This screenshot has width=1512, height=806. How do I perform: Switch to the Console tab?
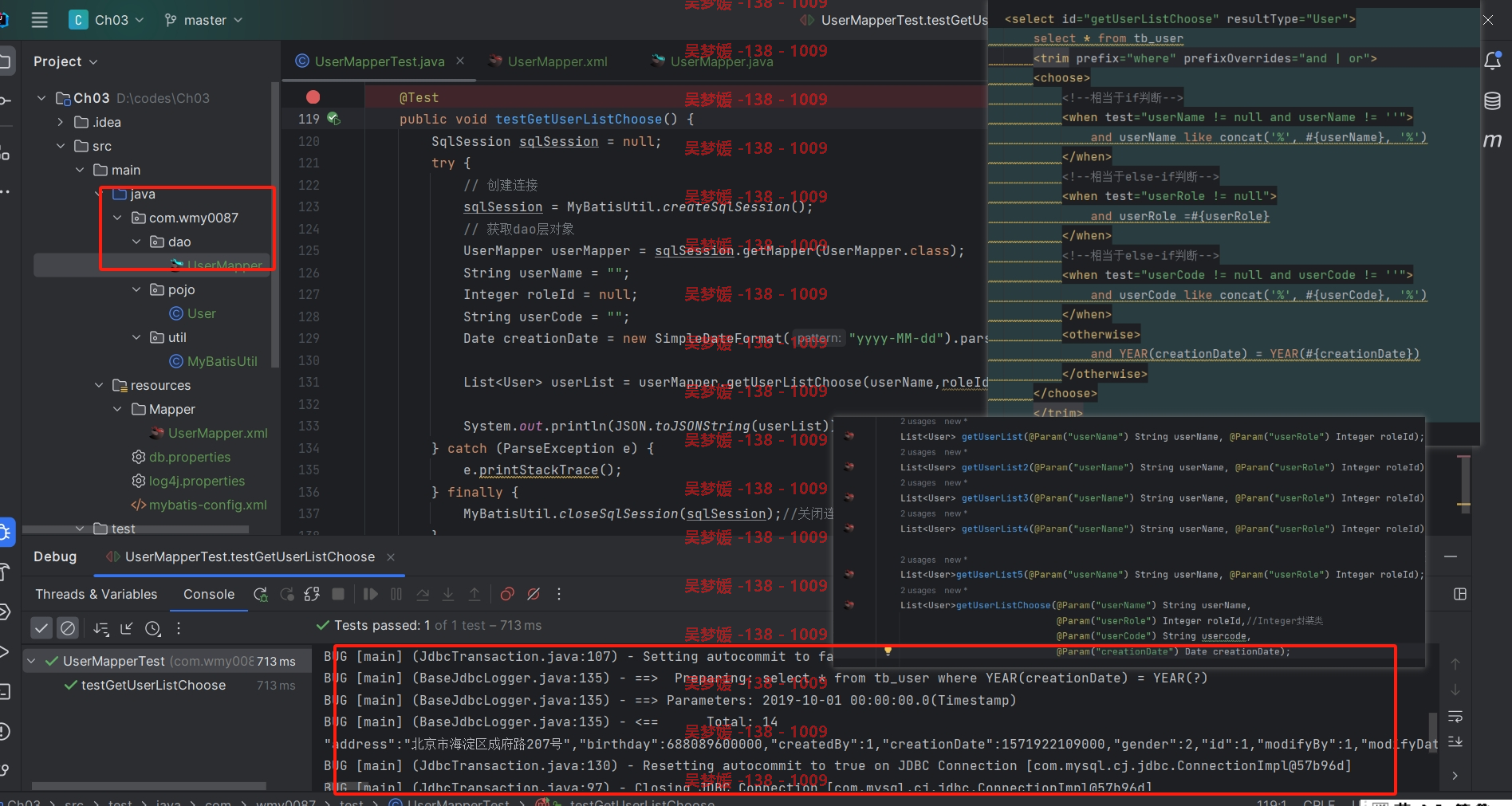(x=209, y=594)
